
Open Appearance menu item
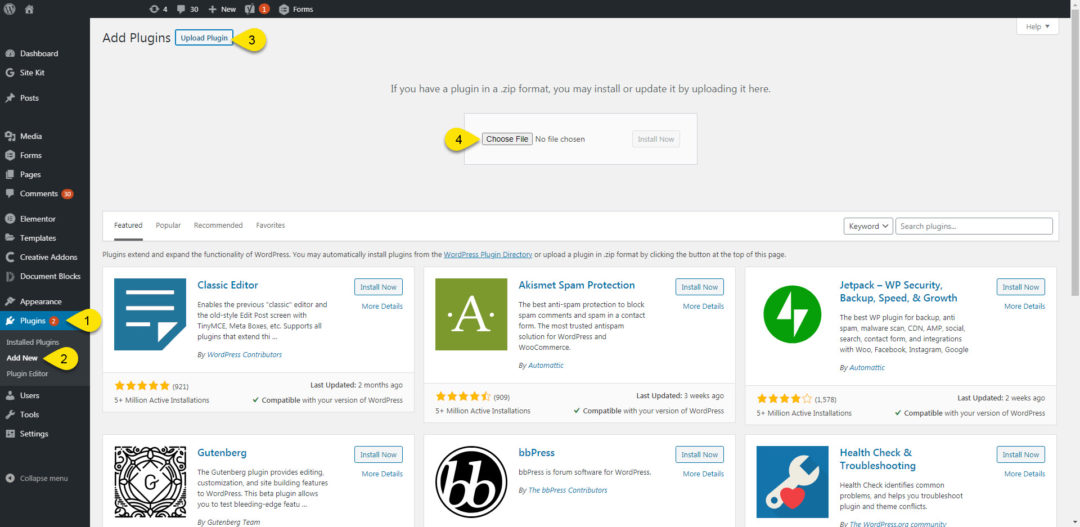41,301
